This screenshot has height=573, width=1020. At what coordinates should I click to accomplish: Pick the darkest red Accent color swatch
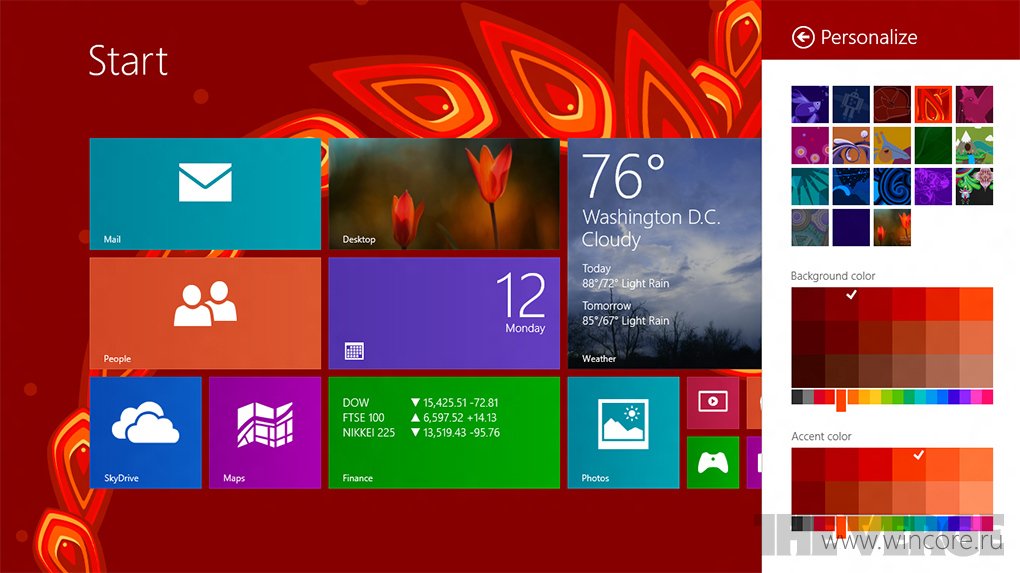[x=808, y=497]
